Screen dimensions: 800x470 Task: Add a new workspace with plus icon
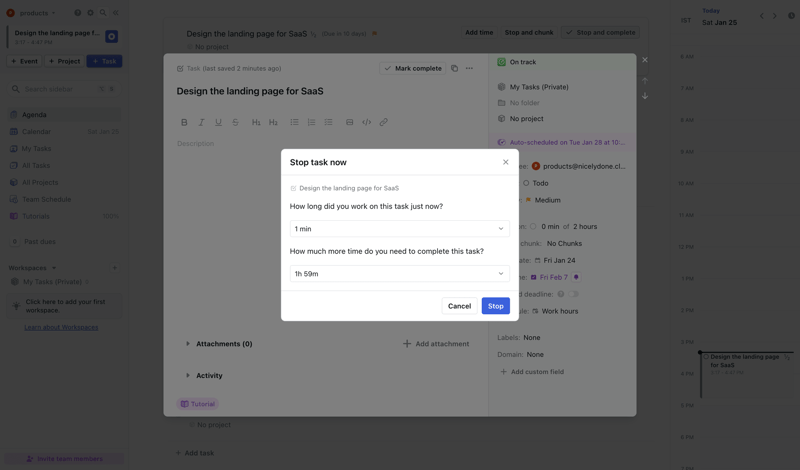(114, 268)
